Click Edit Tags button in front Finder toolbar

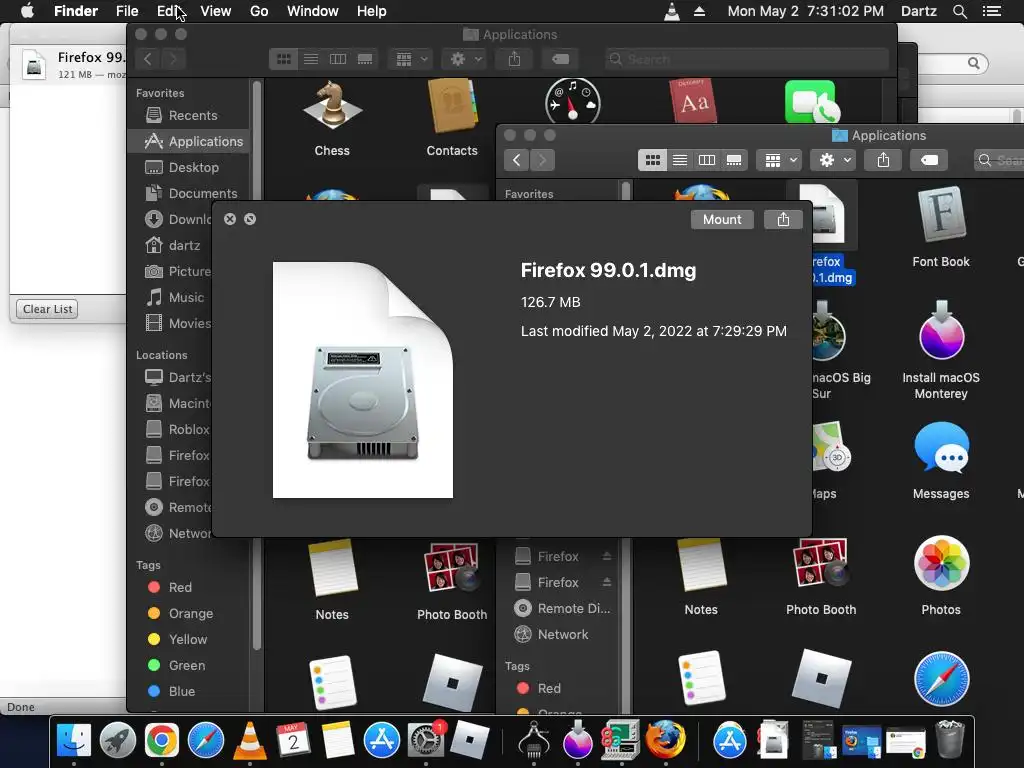(929, 160)
